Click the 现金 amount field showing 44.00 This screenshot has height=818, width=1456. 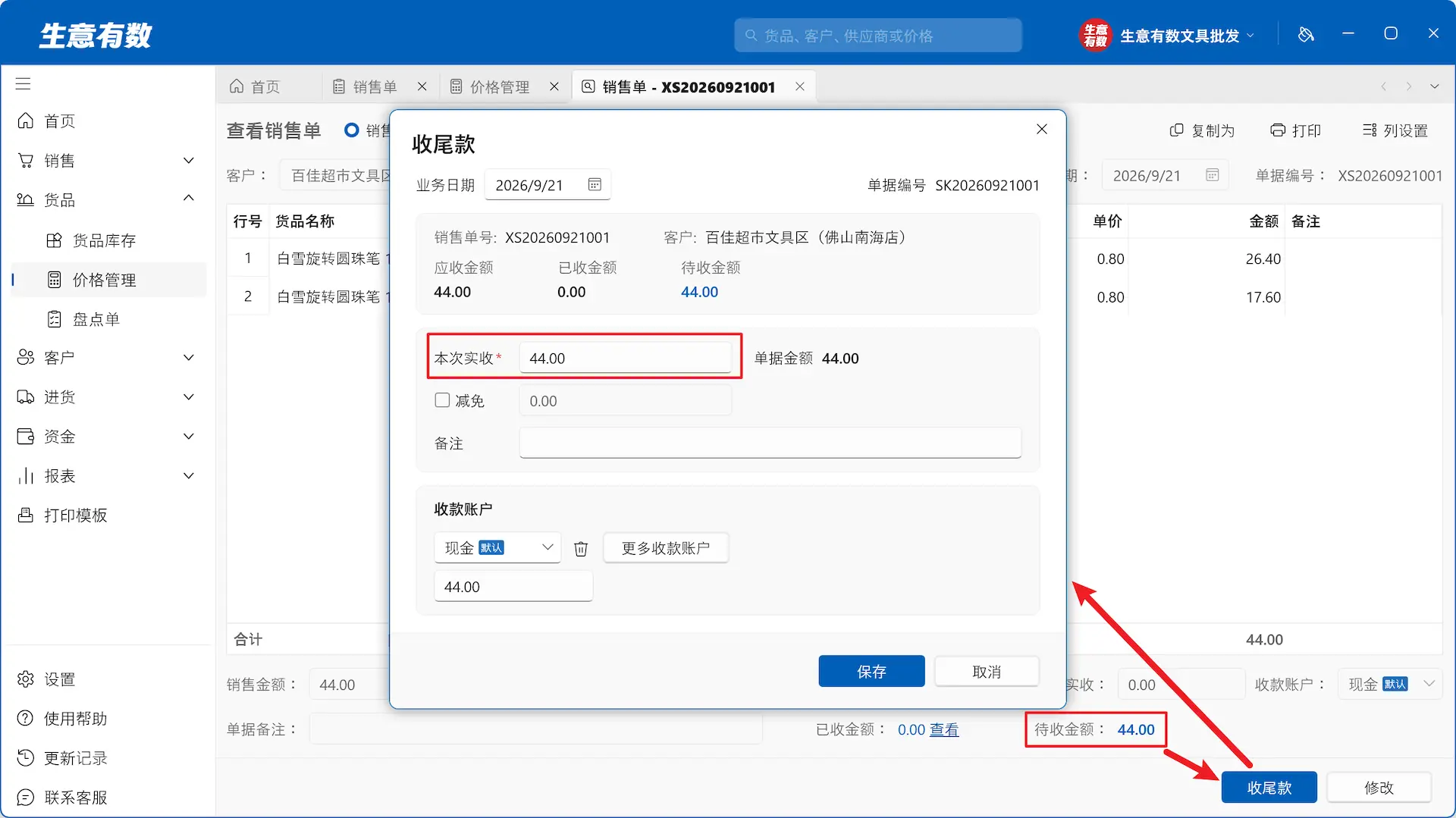coord(513,587)
